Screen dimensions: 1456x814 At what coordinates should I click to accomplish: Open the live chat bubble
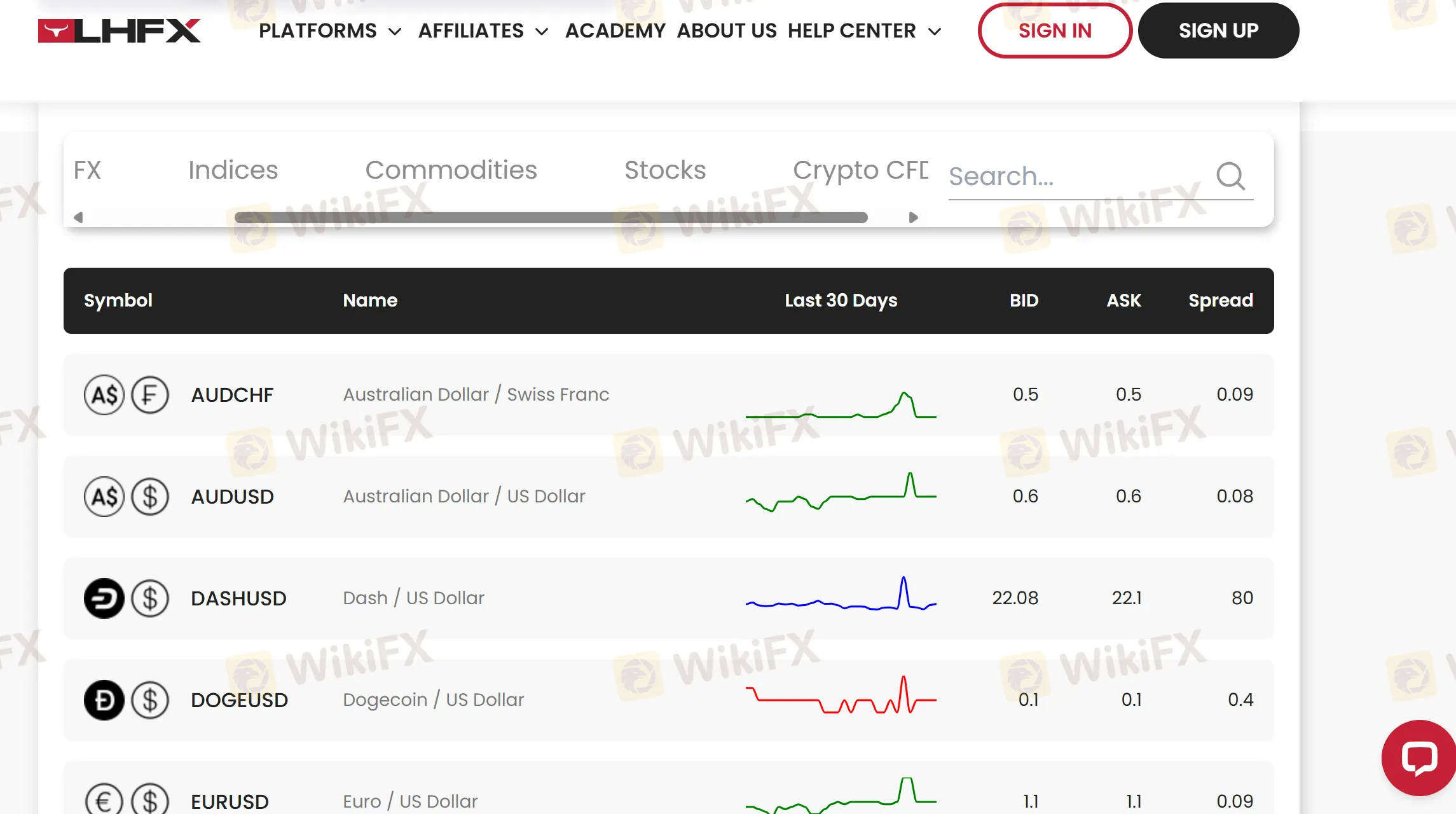(1419, 758)
